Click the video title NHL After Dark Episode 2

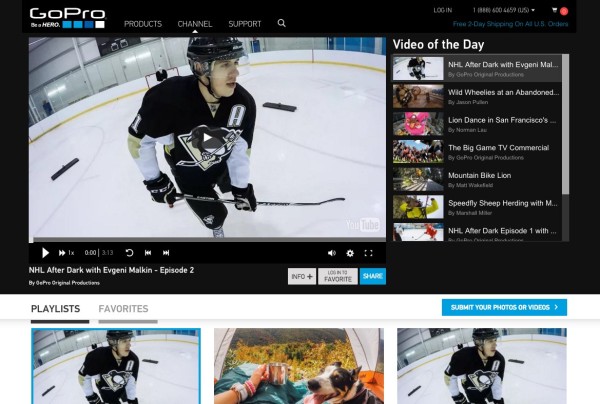pyautogui.click(x=111, y=270)
